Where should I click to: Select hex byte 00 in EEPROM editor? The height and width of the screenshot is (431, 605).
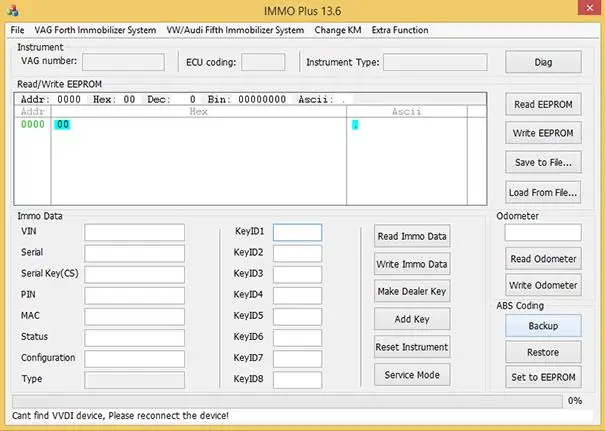click(x=63, y=124)
